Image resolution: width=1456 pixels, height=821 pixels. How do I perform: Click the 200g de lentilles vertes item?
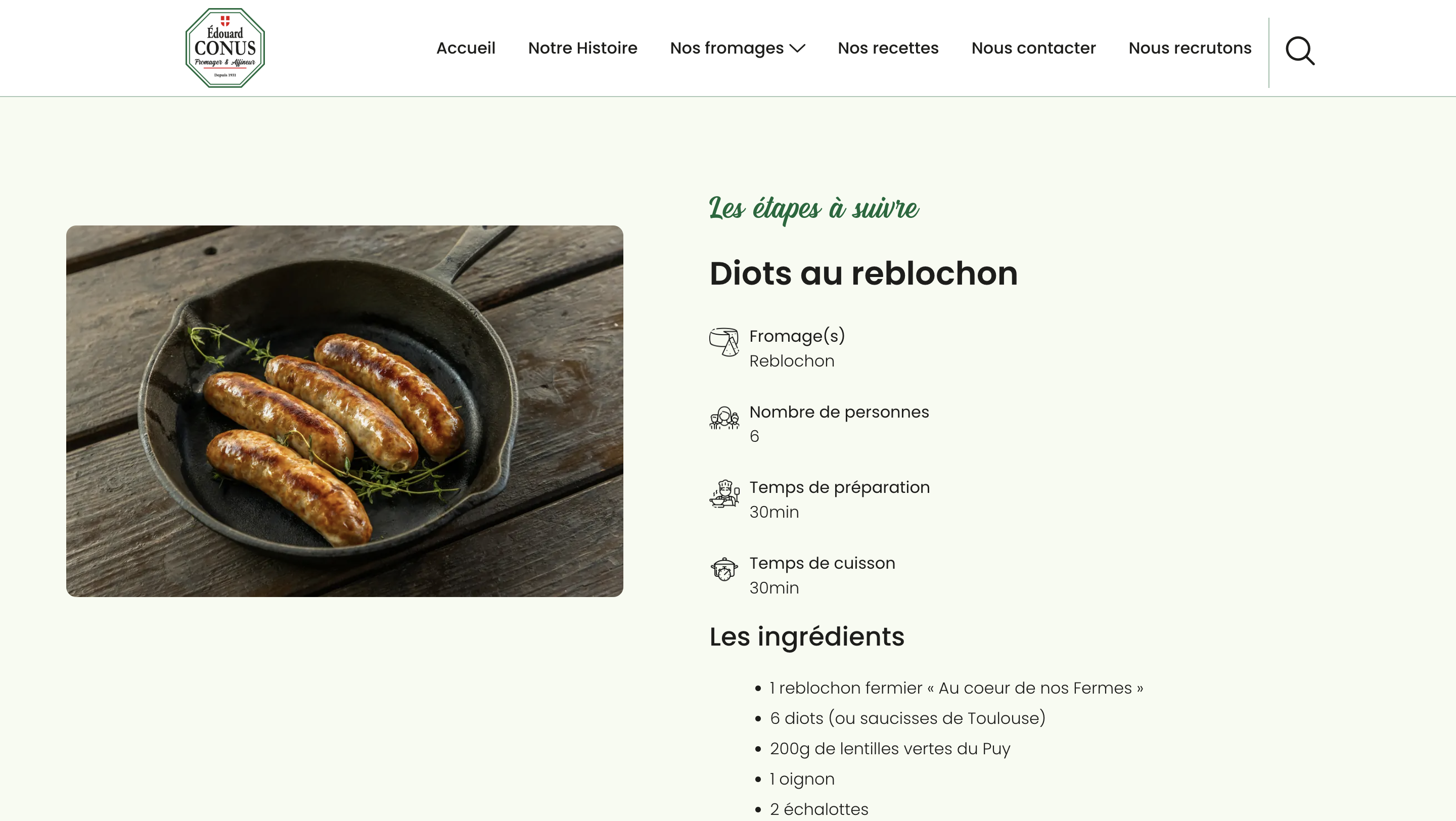pos(890,749)
